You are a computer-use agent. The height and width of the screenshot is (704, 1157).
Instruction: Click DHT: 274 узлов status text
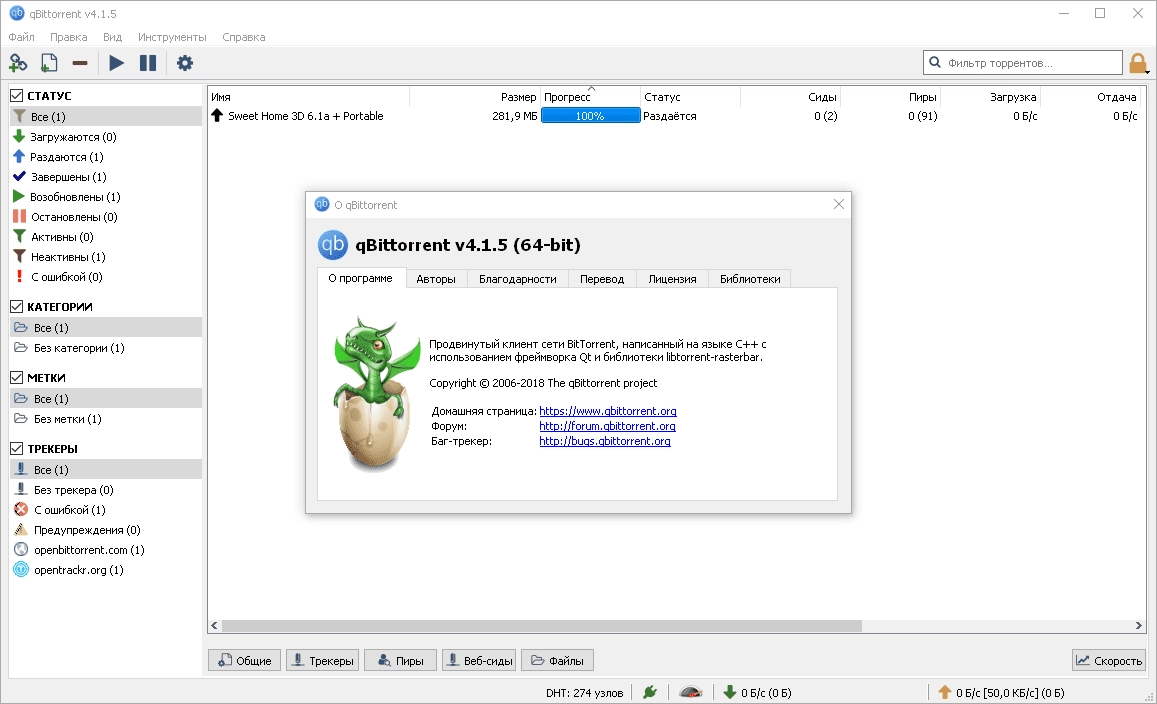584,692
